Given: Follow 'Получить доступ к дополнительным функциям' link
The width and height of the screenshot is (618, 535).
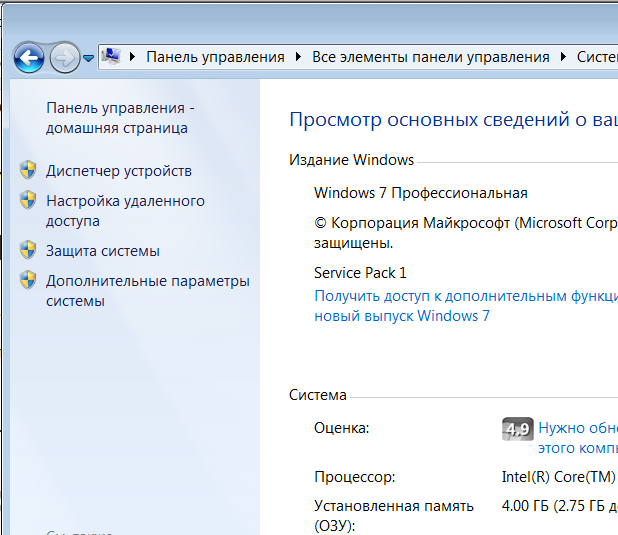Looking at the screenshot, I should [x=464, y=296].
